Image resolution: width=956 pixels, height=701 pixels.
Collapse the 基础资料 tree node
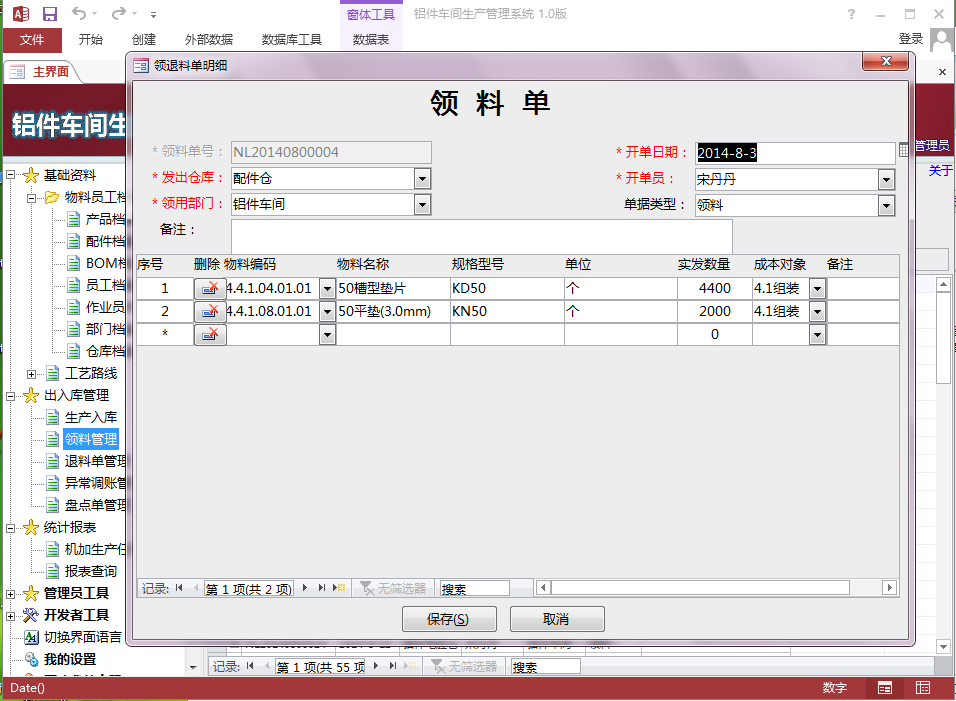10,175
